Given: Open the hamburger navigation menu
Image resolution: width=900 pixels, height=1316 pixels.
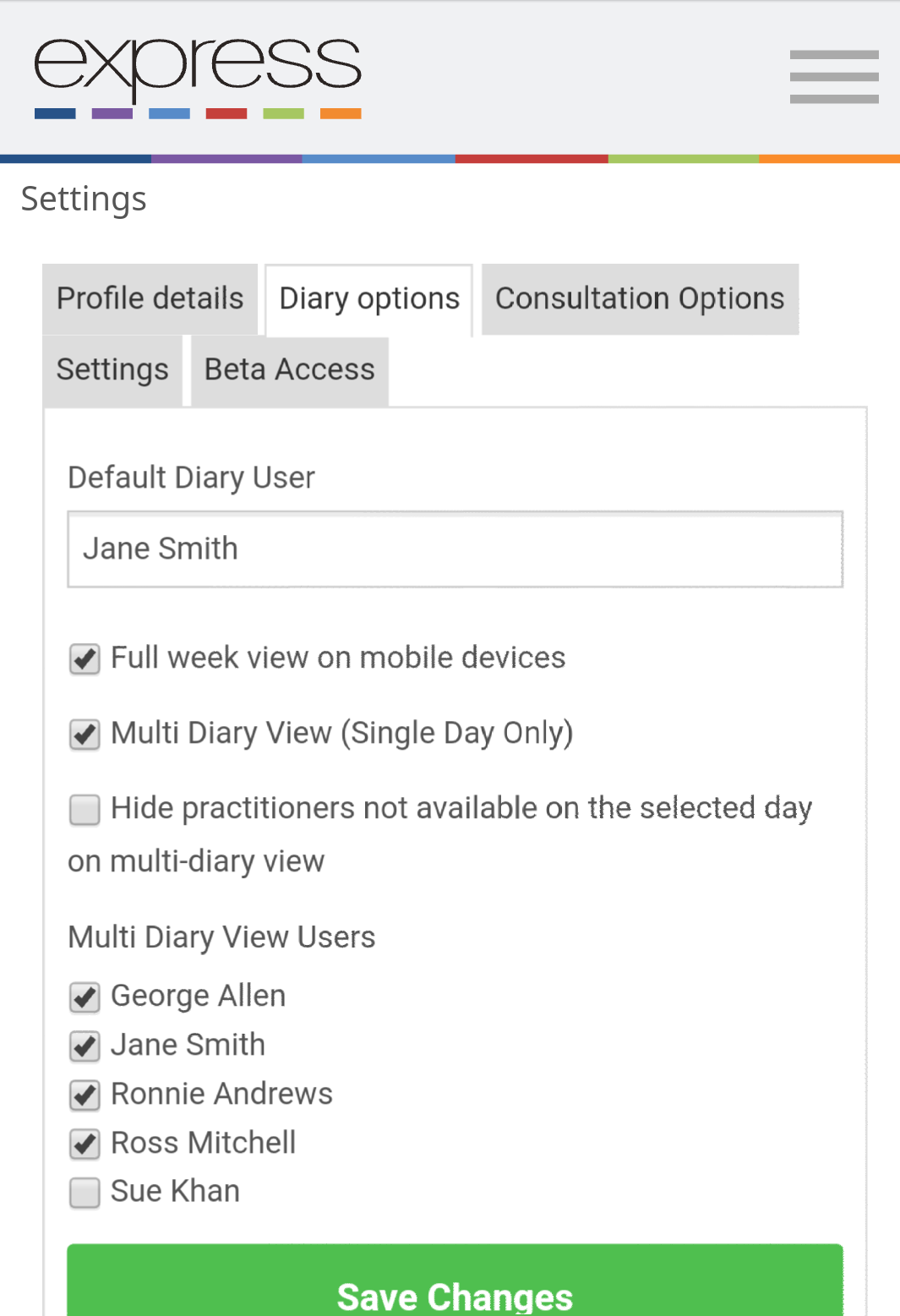Looking at the screenshot, I should pos(834,77).
